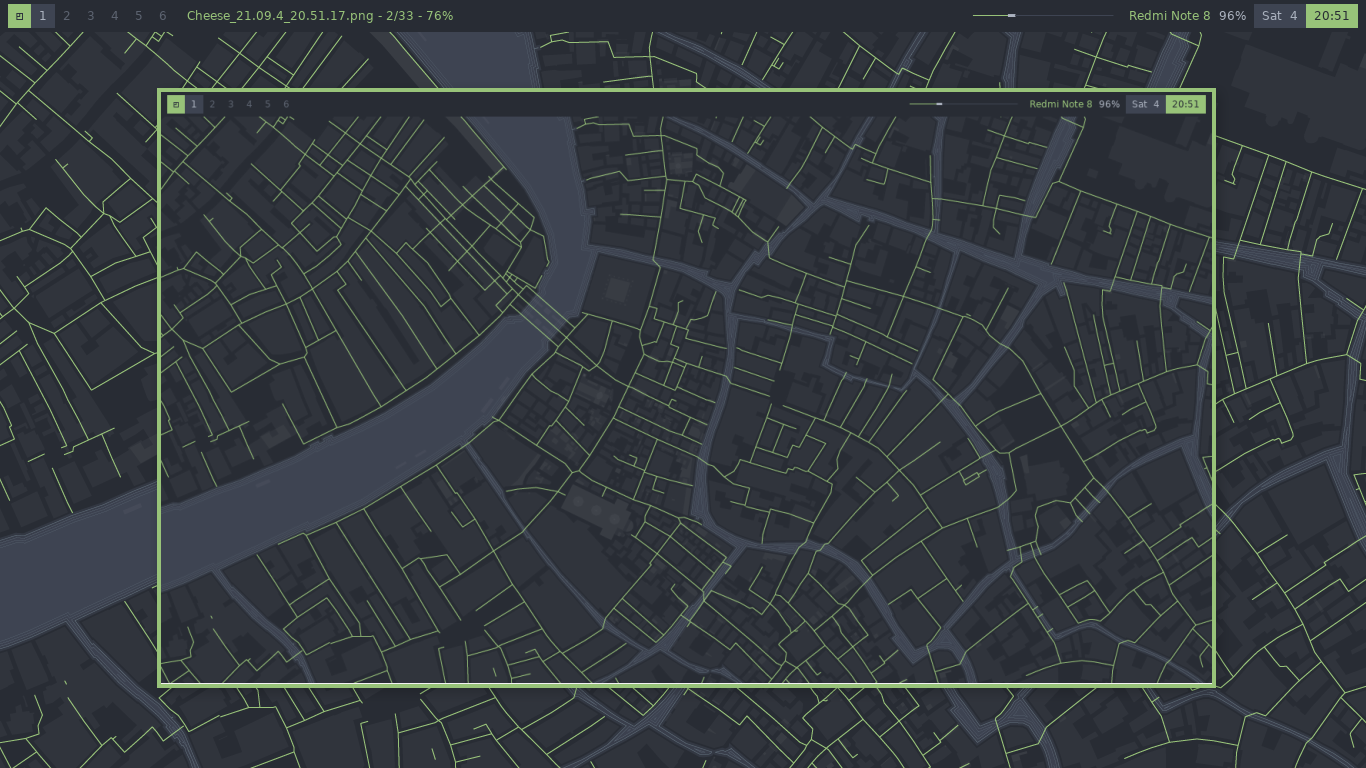Switch to workspace 2 in the top bar
This screenshot has width=1366, height=768.
[x=67, y=16]
